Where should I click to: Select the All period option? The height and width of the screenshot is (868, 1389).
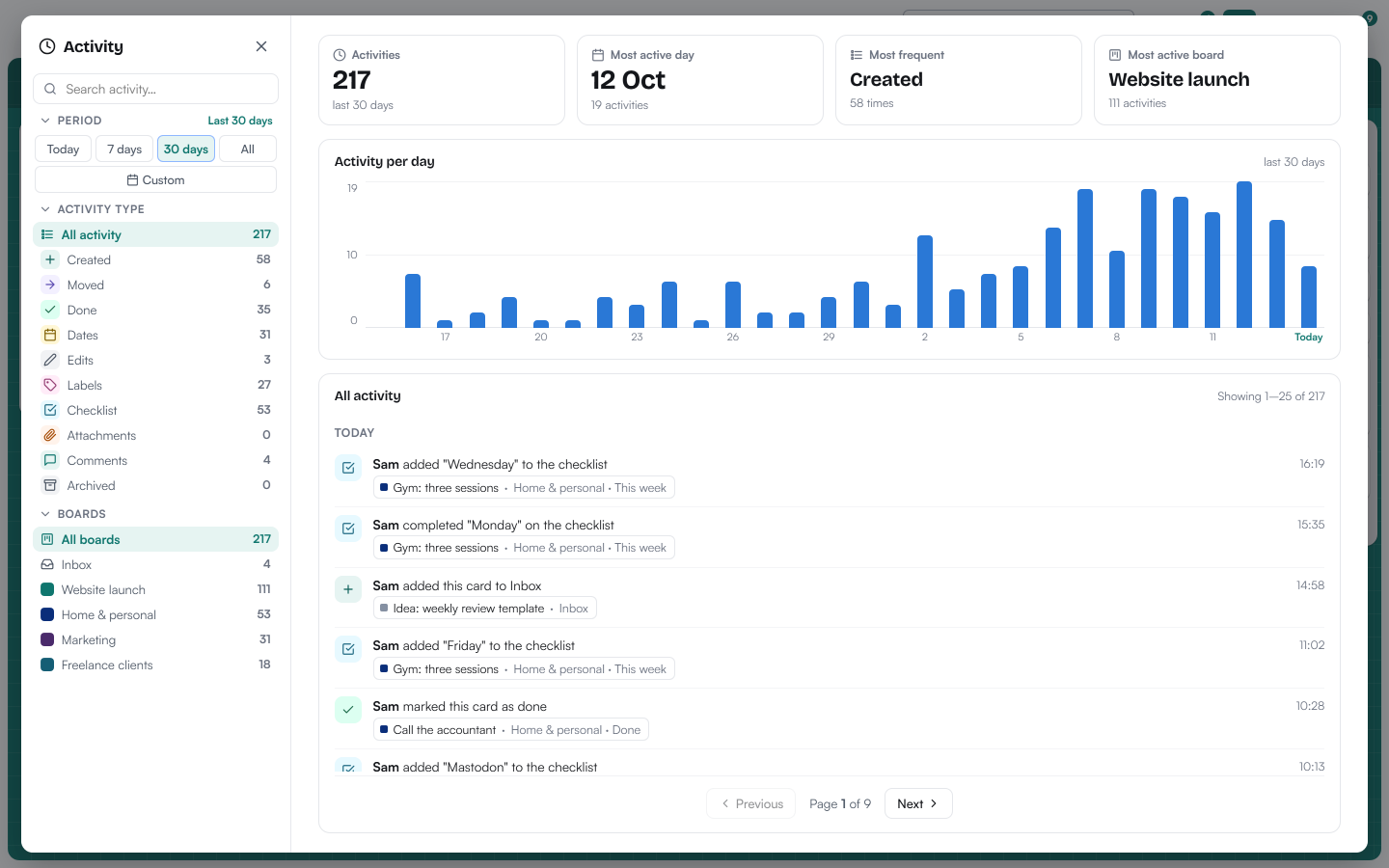pyautogui.click(x=248, y=149)
